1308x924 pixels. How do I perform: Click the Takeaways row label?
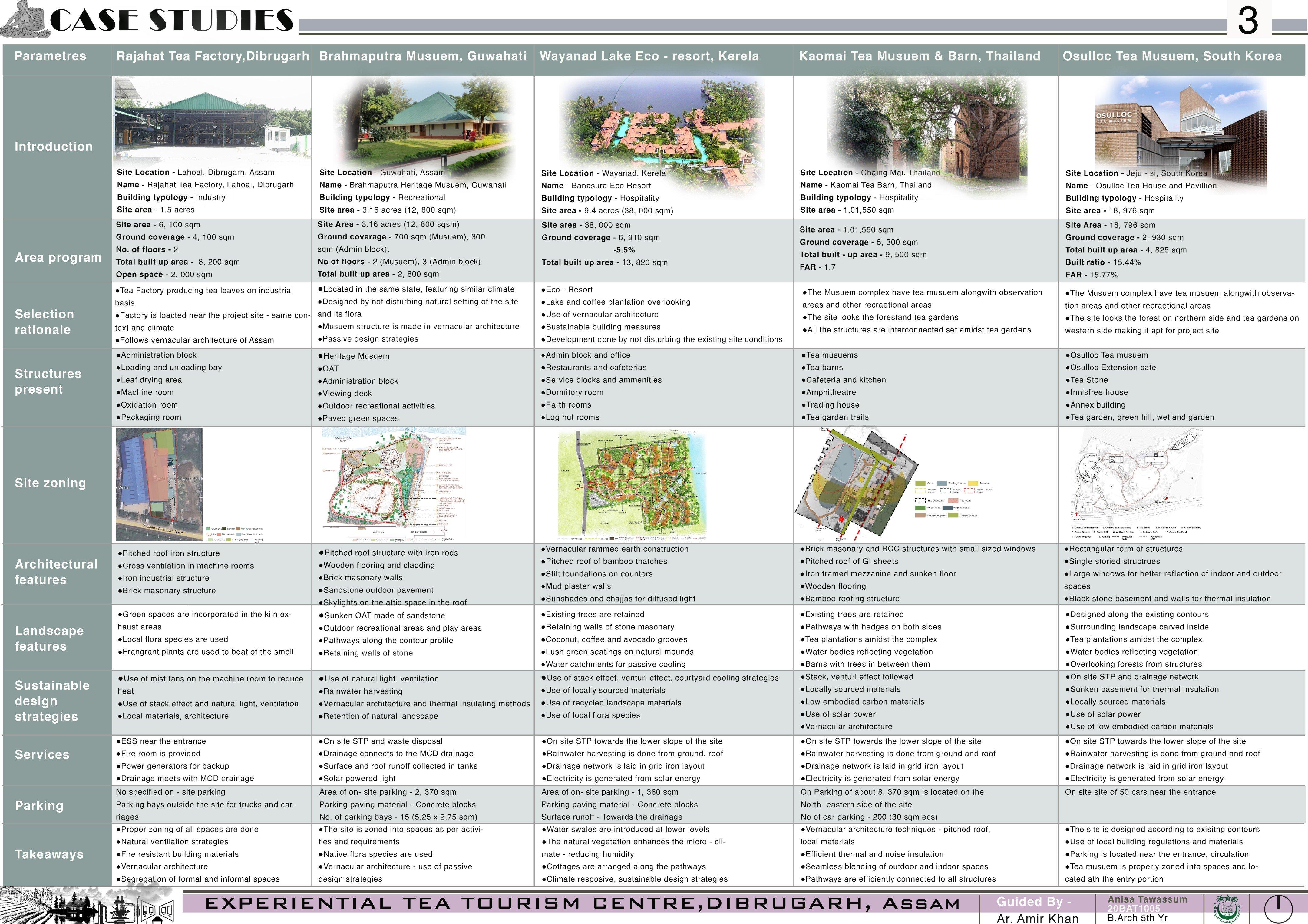click(49, 854)
